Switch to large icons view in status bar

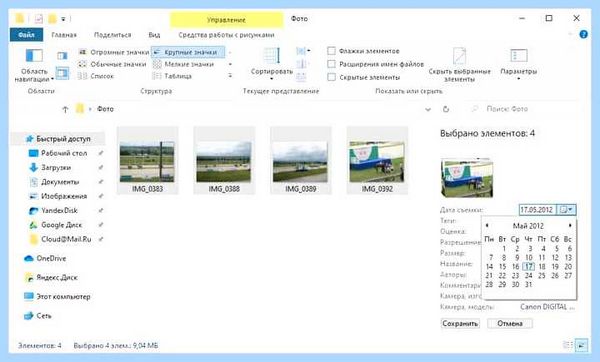582,345
